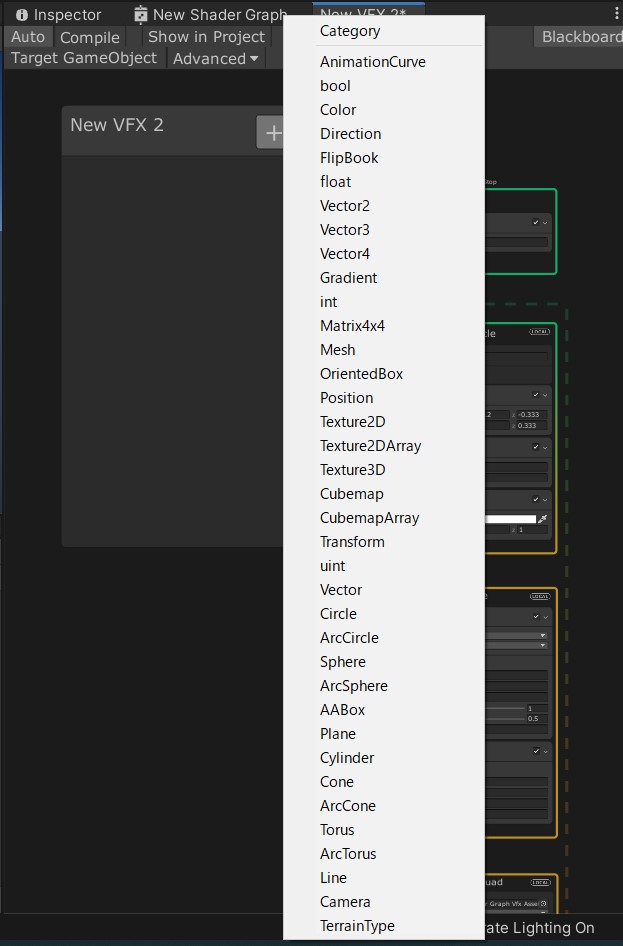Click the New VFX 2 blackboard title

pos(117,125)
